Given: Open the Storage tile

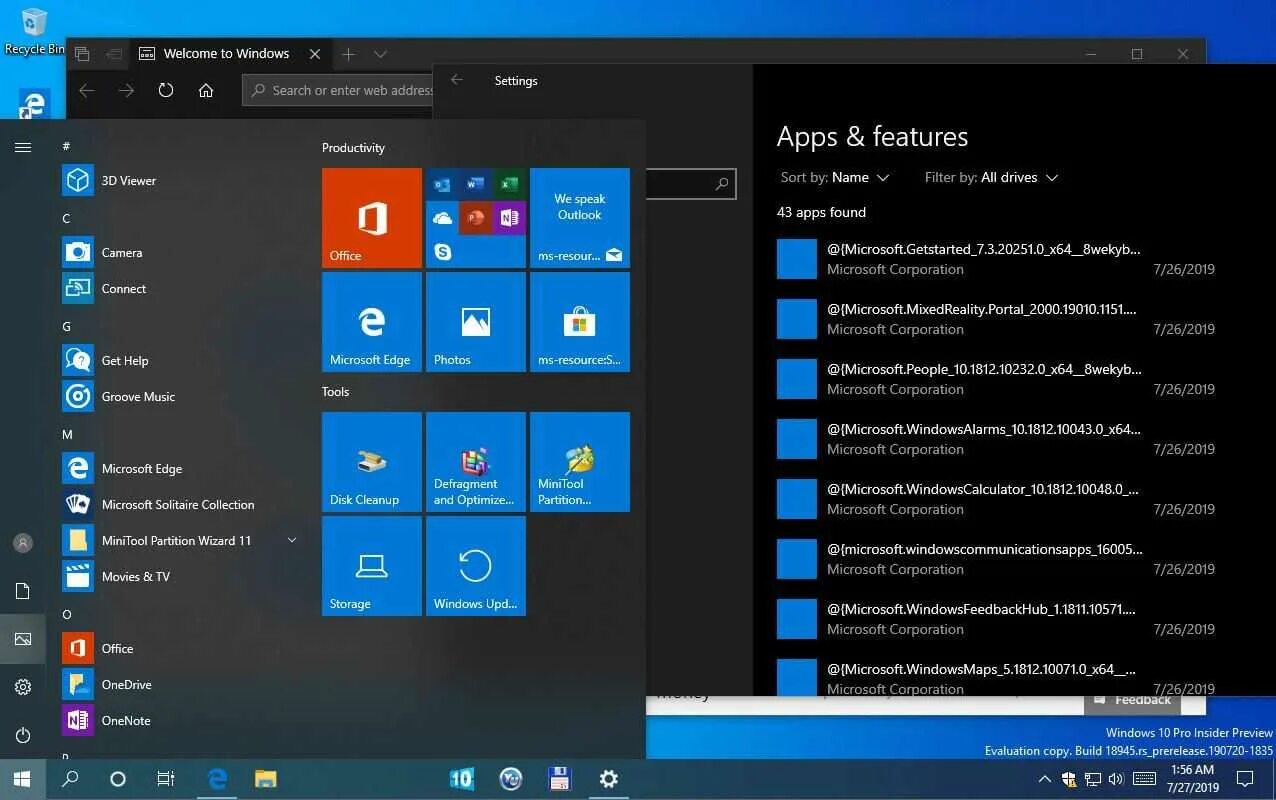Looking at the screenshot, I should pos(372,566).
